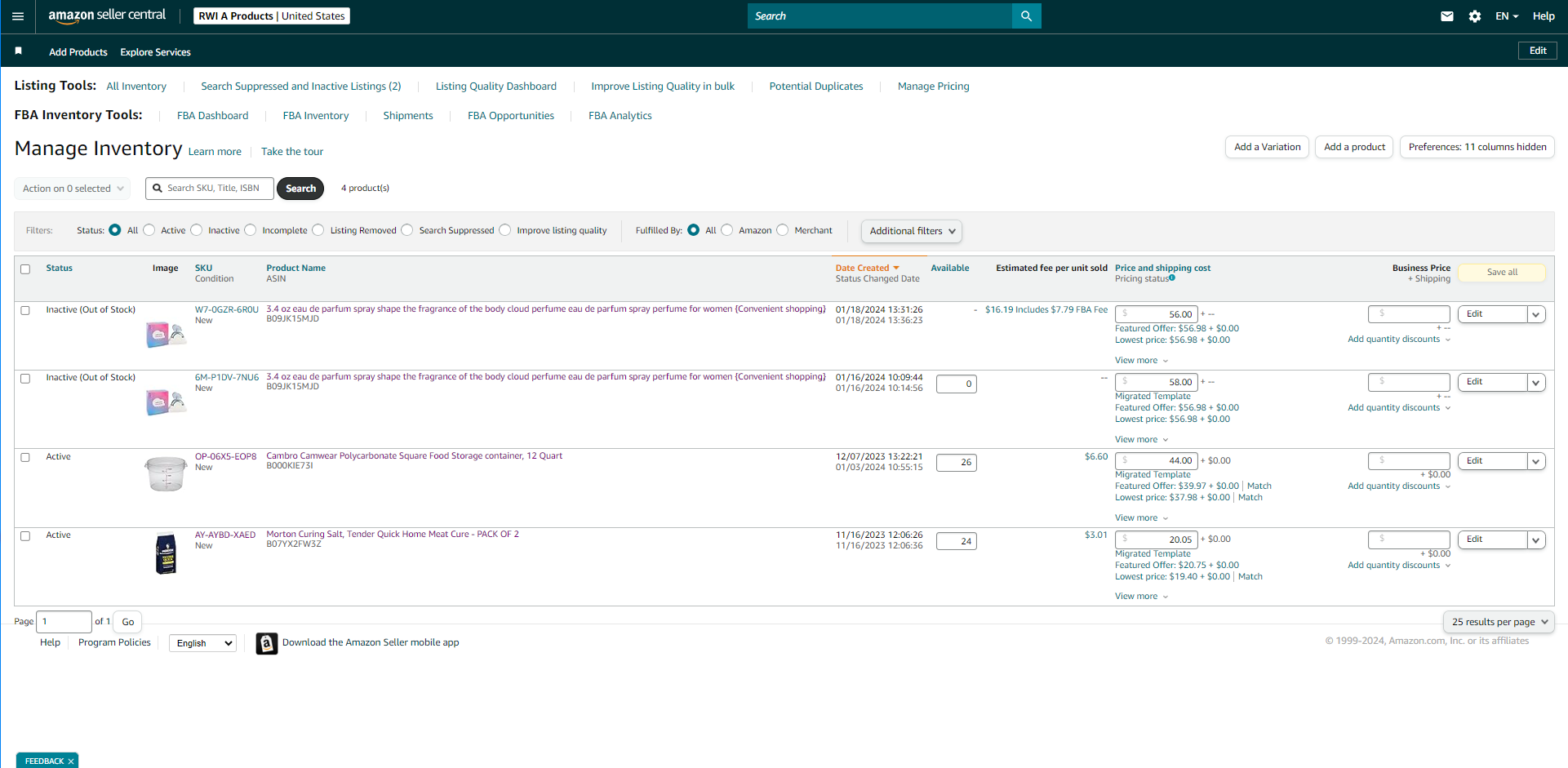
Task: Choose the Listing Removed status radio
Action: [x=318, y=230]
